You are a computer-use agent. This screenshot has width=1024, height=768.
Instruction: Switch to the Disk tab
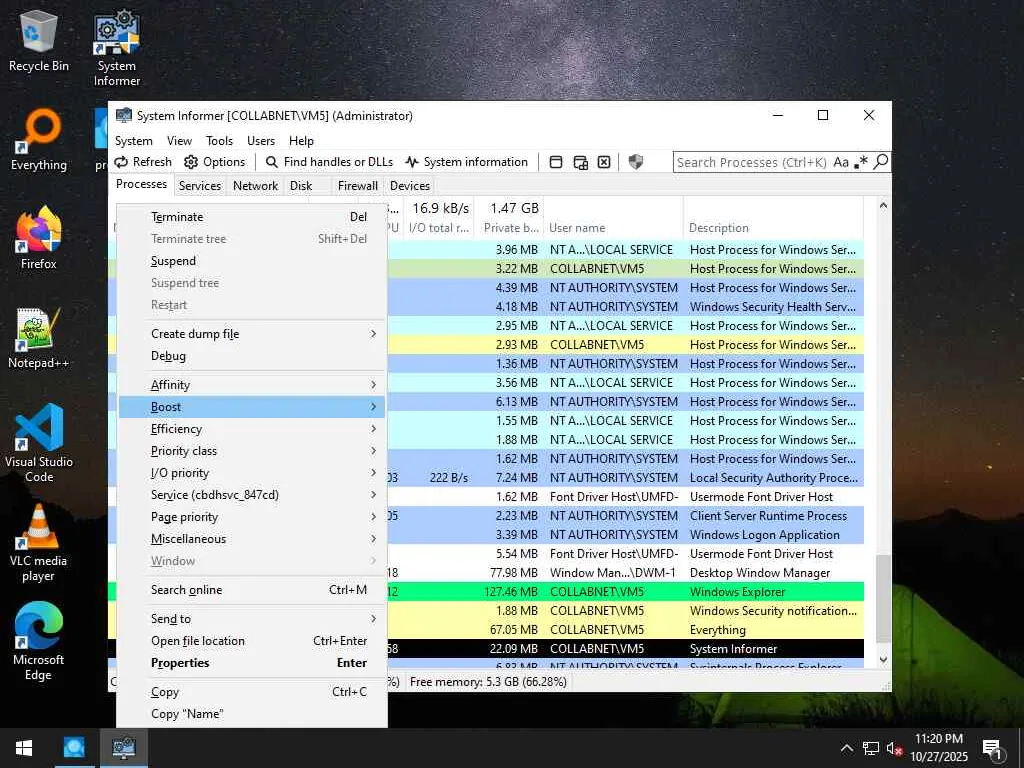(301, 186)
